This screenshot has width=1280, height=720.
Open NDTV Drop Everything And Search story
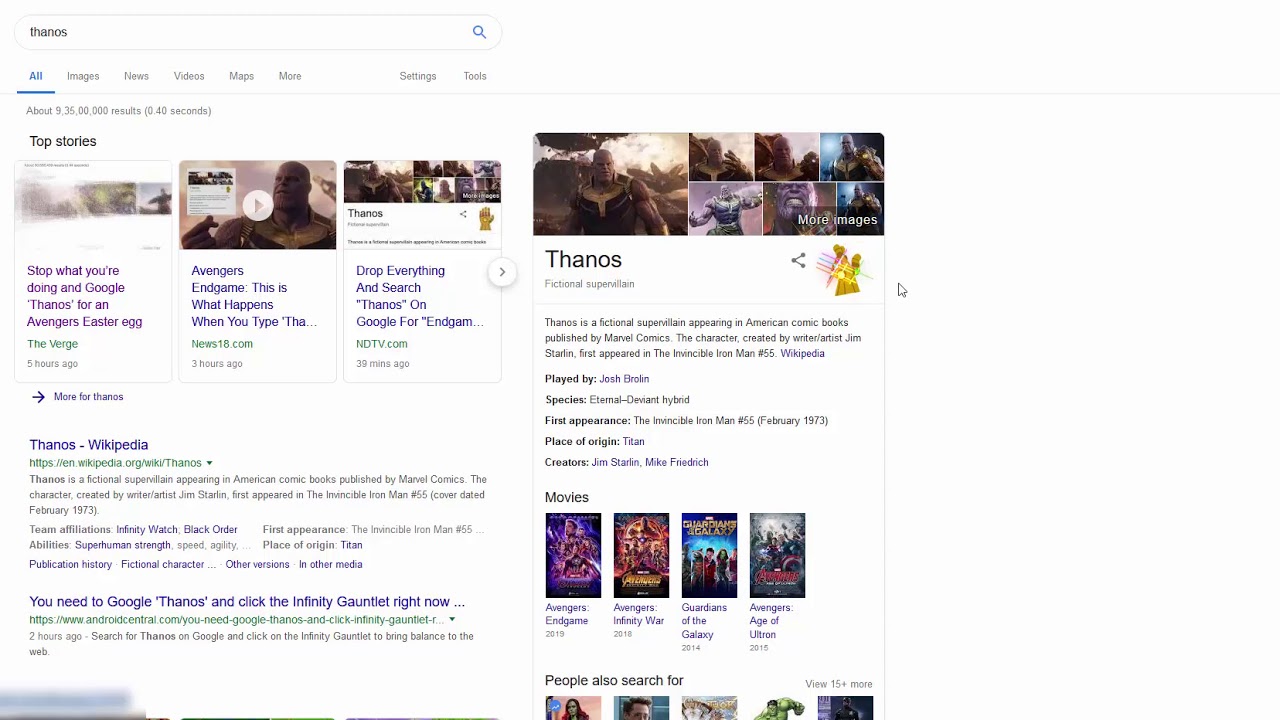(420, 296)
